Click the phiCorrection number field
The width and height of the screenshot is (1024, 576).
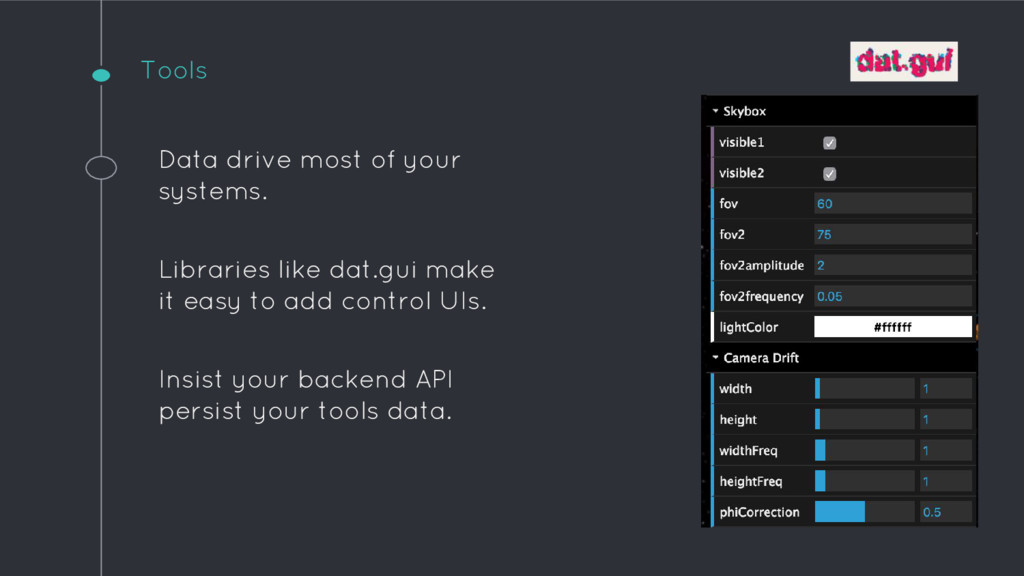coord(945,512)
